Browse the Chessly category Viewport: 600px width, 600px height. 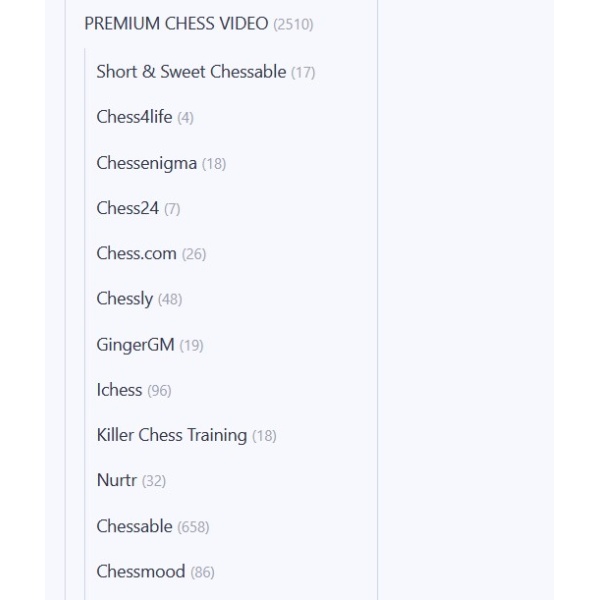coord(124,299)
